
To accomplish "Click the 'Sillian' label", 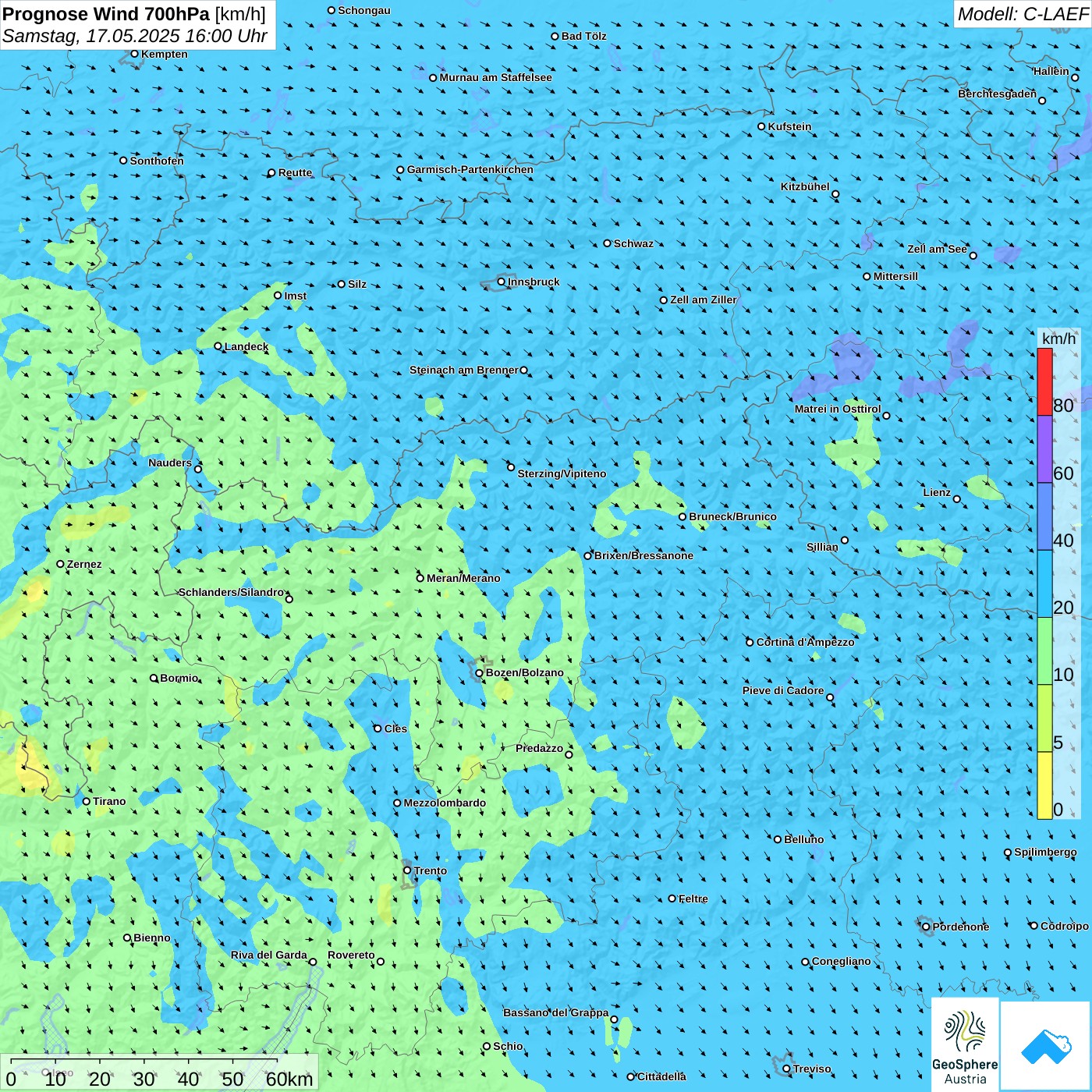I will (822, 547).
